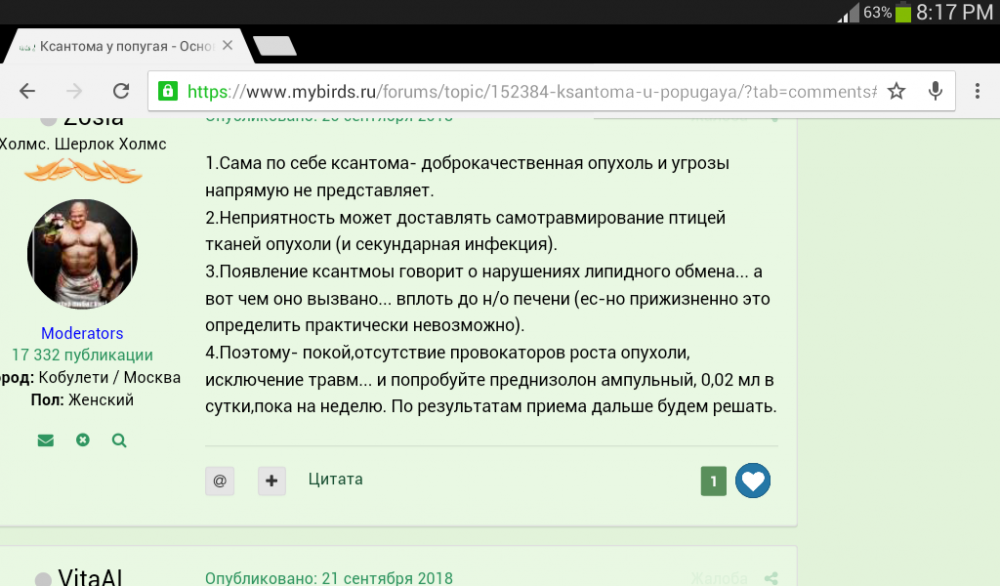Mention user with the @ button
This screenshot has height=586, width=1000.
[x=220, y=481]
